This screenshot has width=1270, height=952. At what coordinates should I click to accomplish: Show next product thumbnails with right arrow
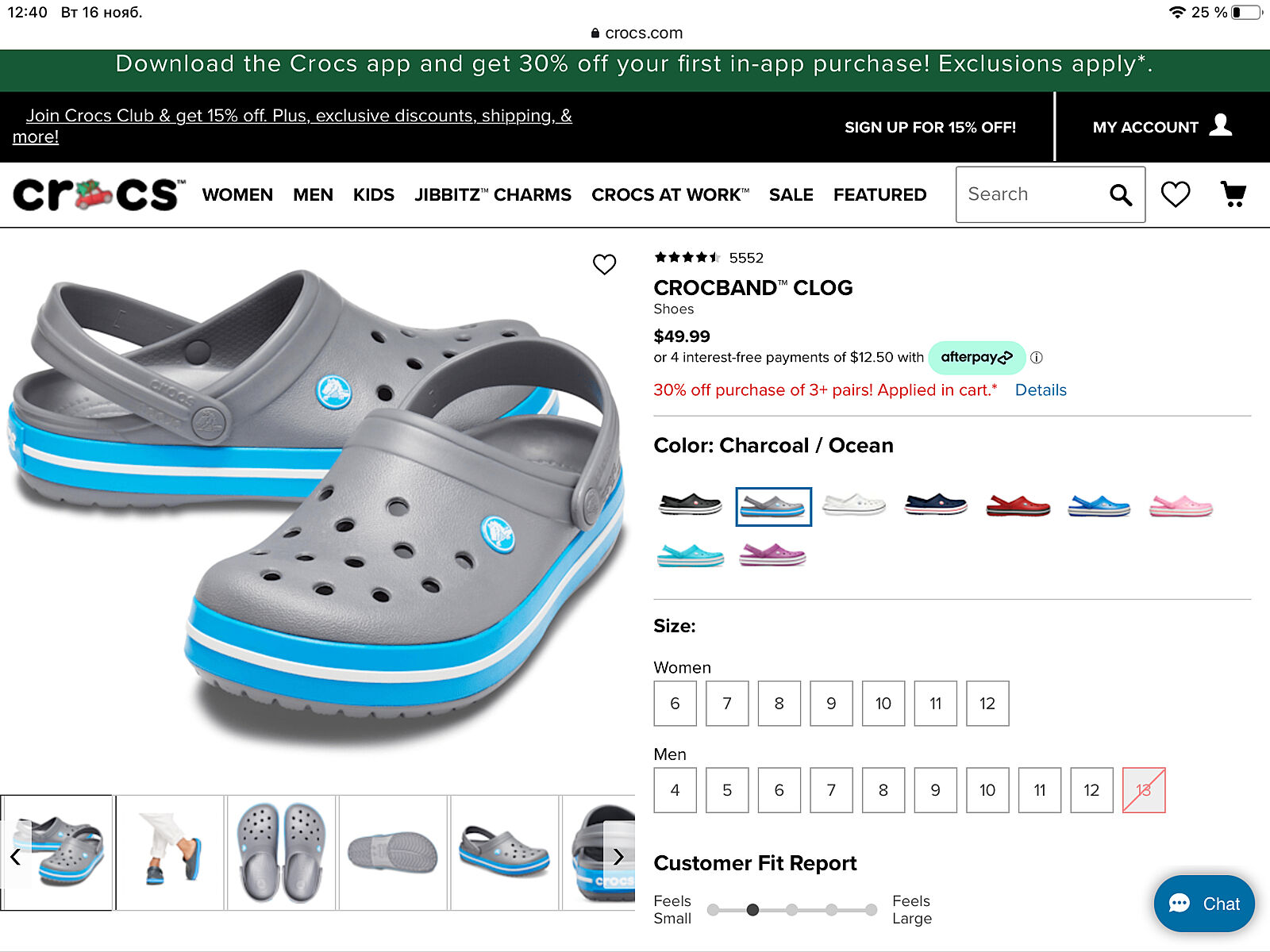618,857
